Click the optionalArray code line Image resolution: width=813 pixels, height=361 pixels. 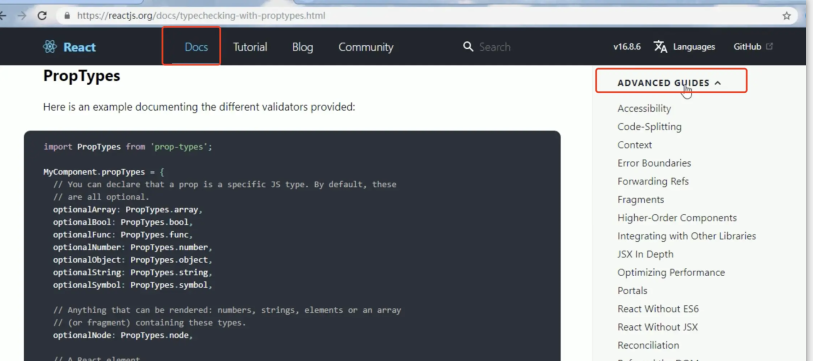[x=128, y=210]
